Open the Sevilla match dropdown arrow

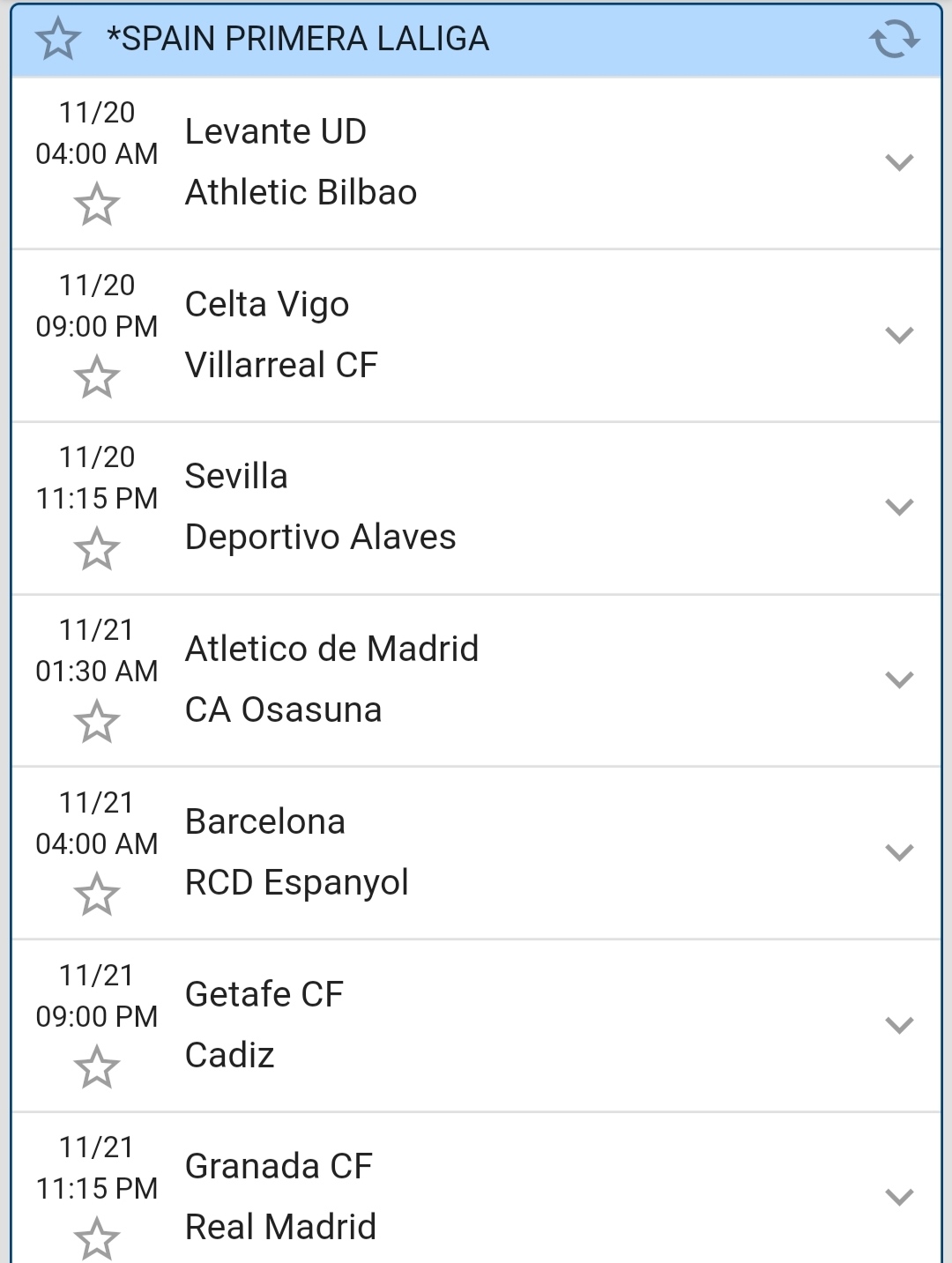pyautogui.click(x=898, y=507)
